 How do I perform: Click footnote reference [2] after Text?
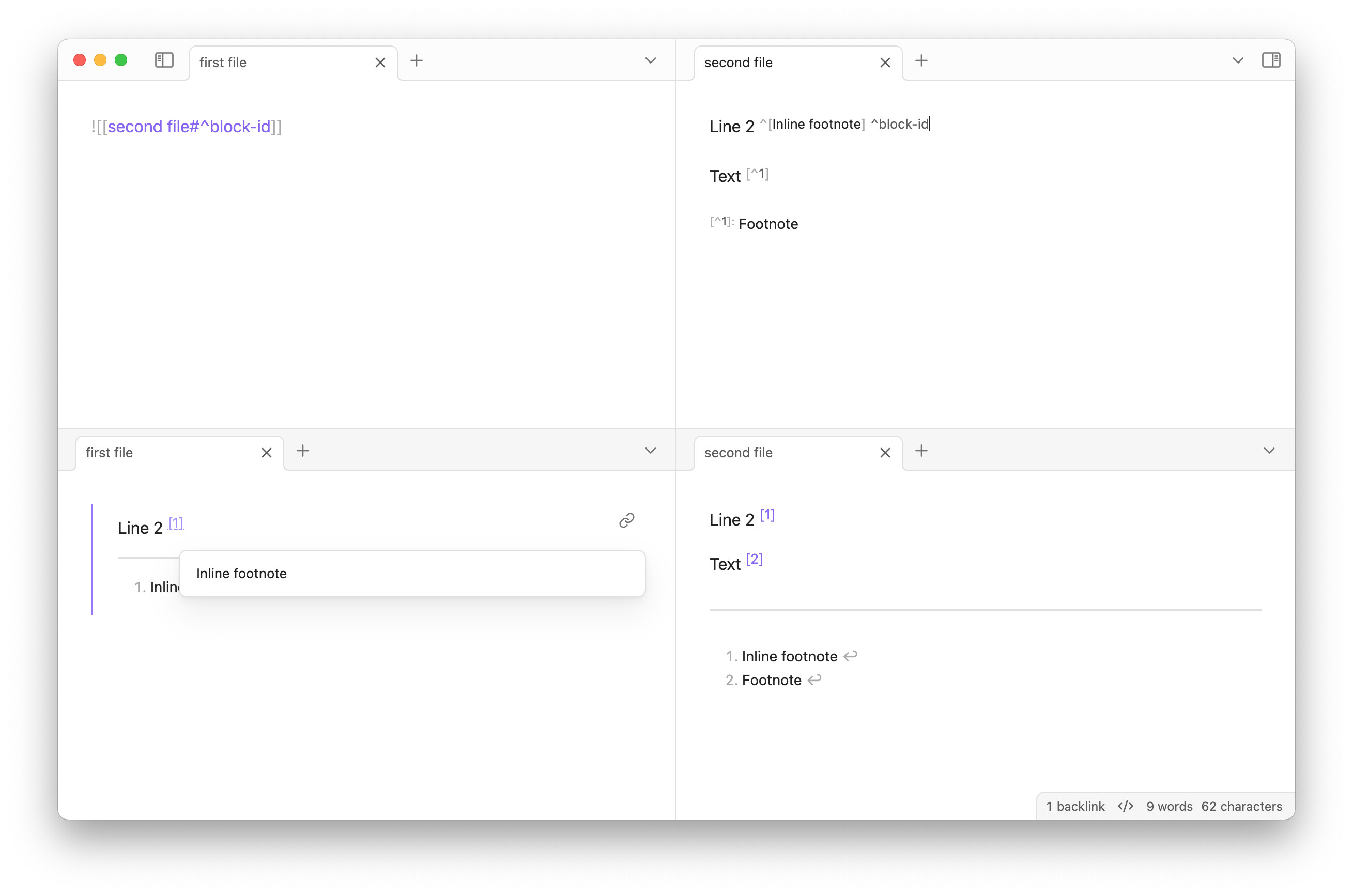754,560
